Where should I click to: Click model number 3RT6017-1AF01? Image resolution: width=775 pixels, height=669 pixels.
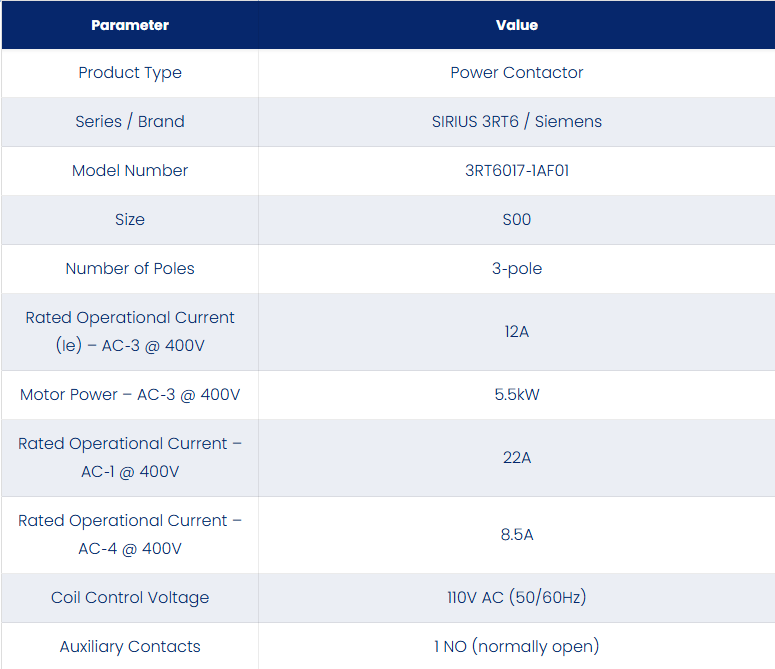coord(517,170)
